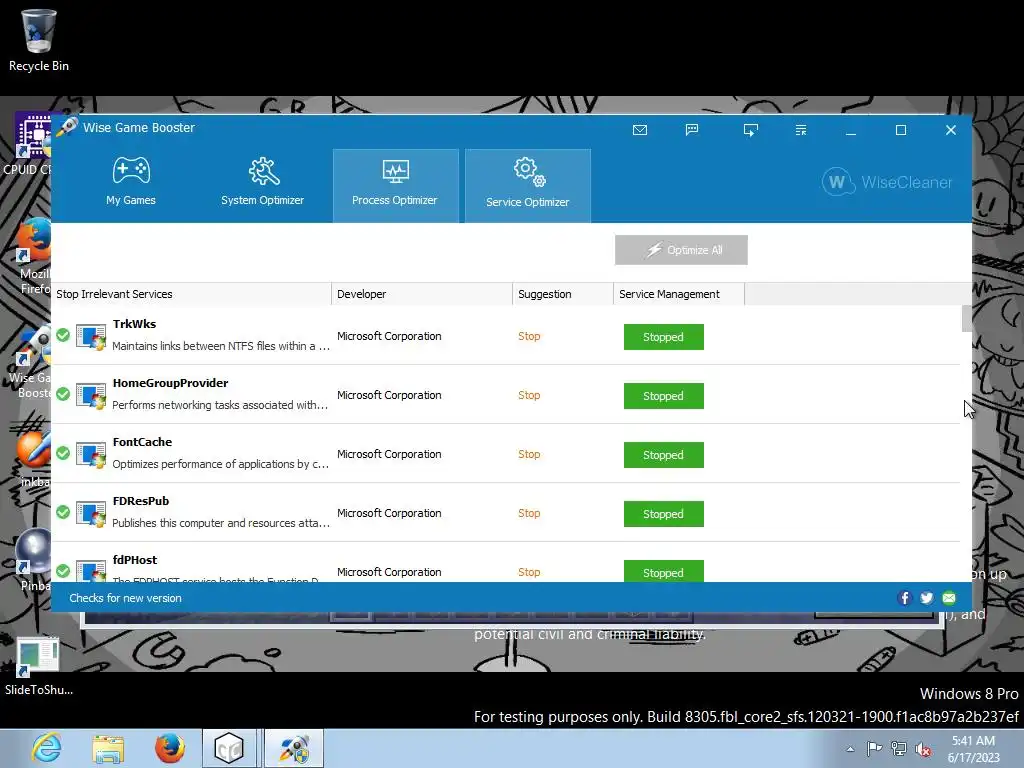Image resolution: width=1024 pixels, height=768 pixels.
Task: Click the TrkWks service icon
Action: tap(91, 337)
